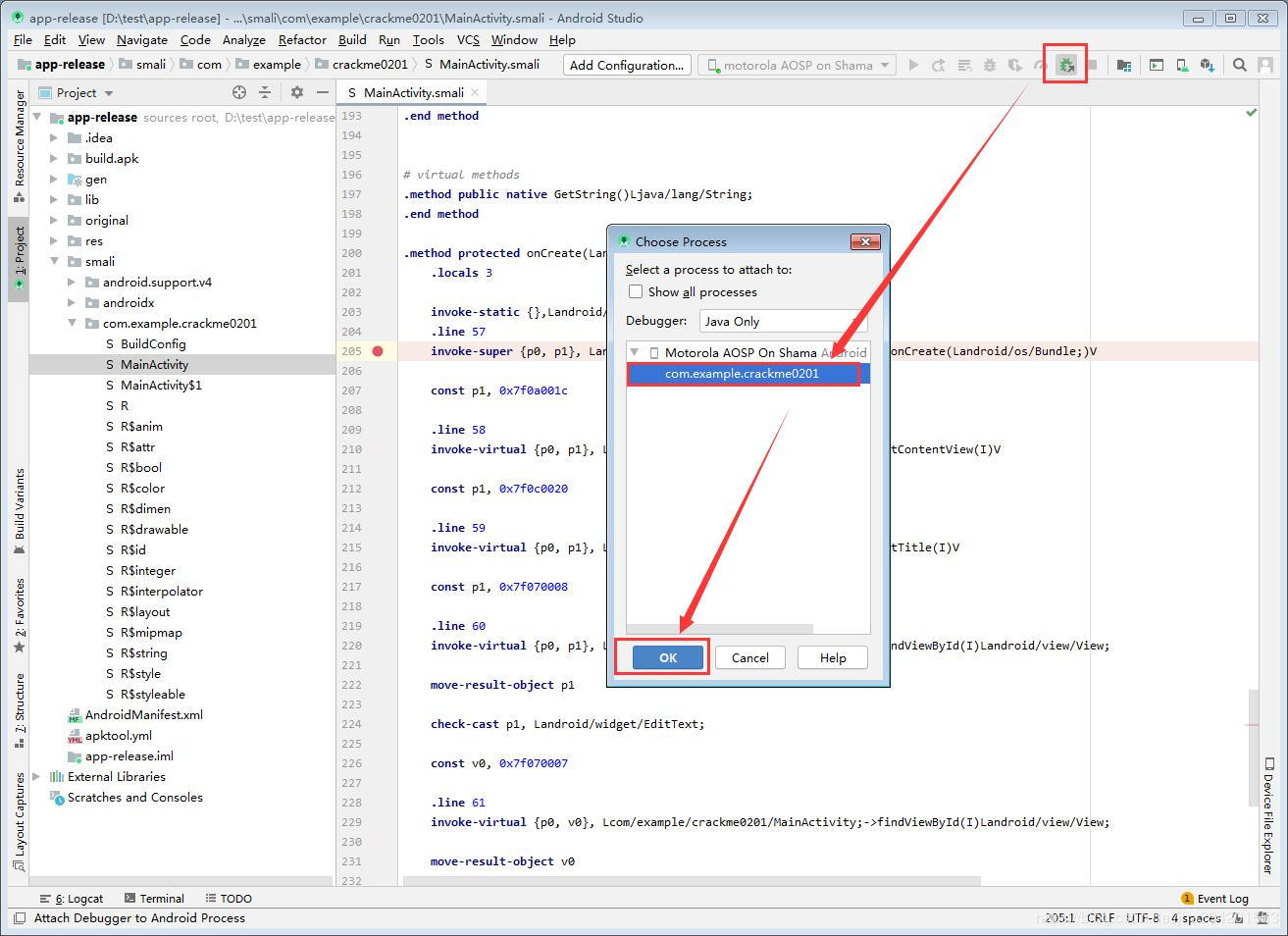
Task: Click Collapse All icon in Project panel
Action: tap(265, 92)
